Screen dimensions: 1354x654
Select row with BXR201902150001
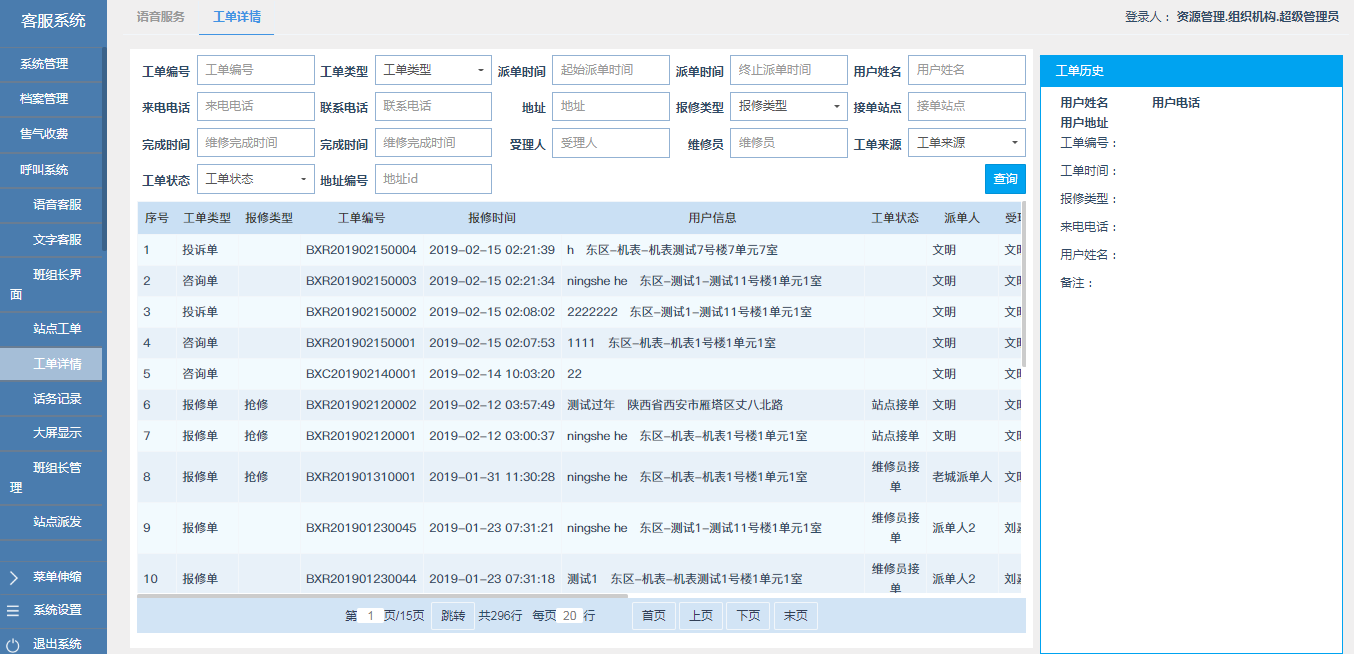pyautogui.click(x=580, y=343)
